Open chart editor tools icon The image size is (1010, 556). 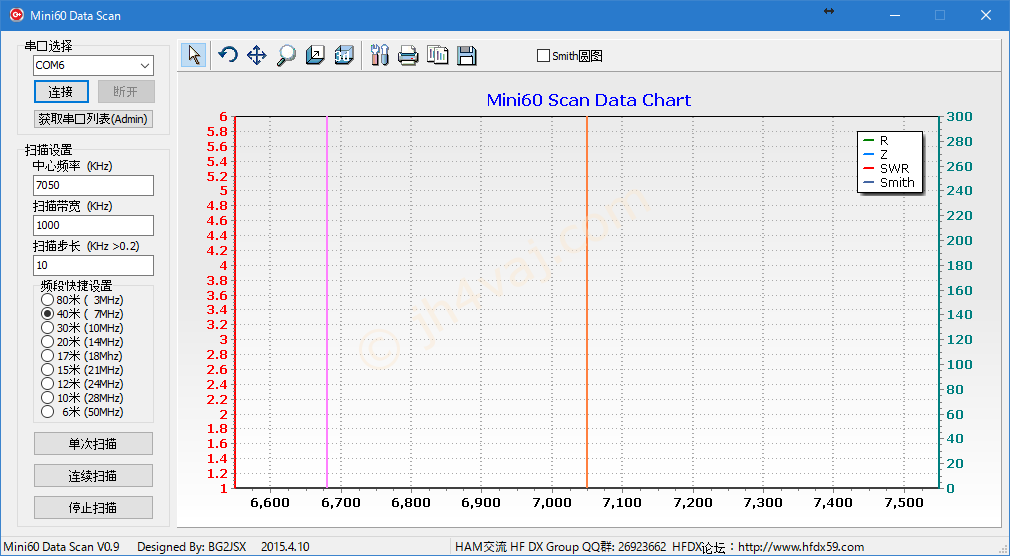tap(380, 55)
